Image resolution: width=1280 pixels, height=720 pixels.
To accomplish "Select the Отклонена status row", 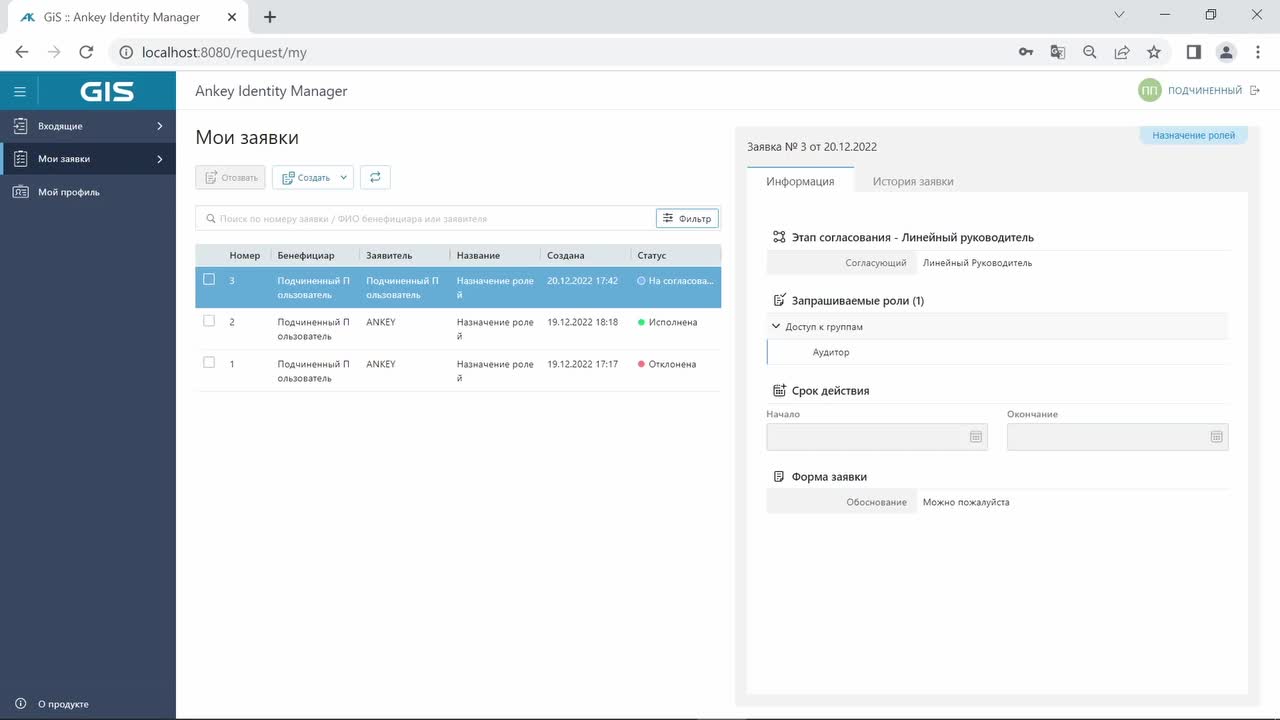I will pos(458,371).
